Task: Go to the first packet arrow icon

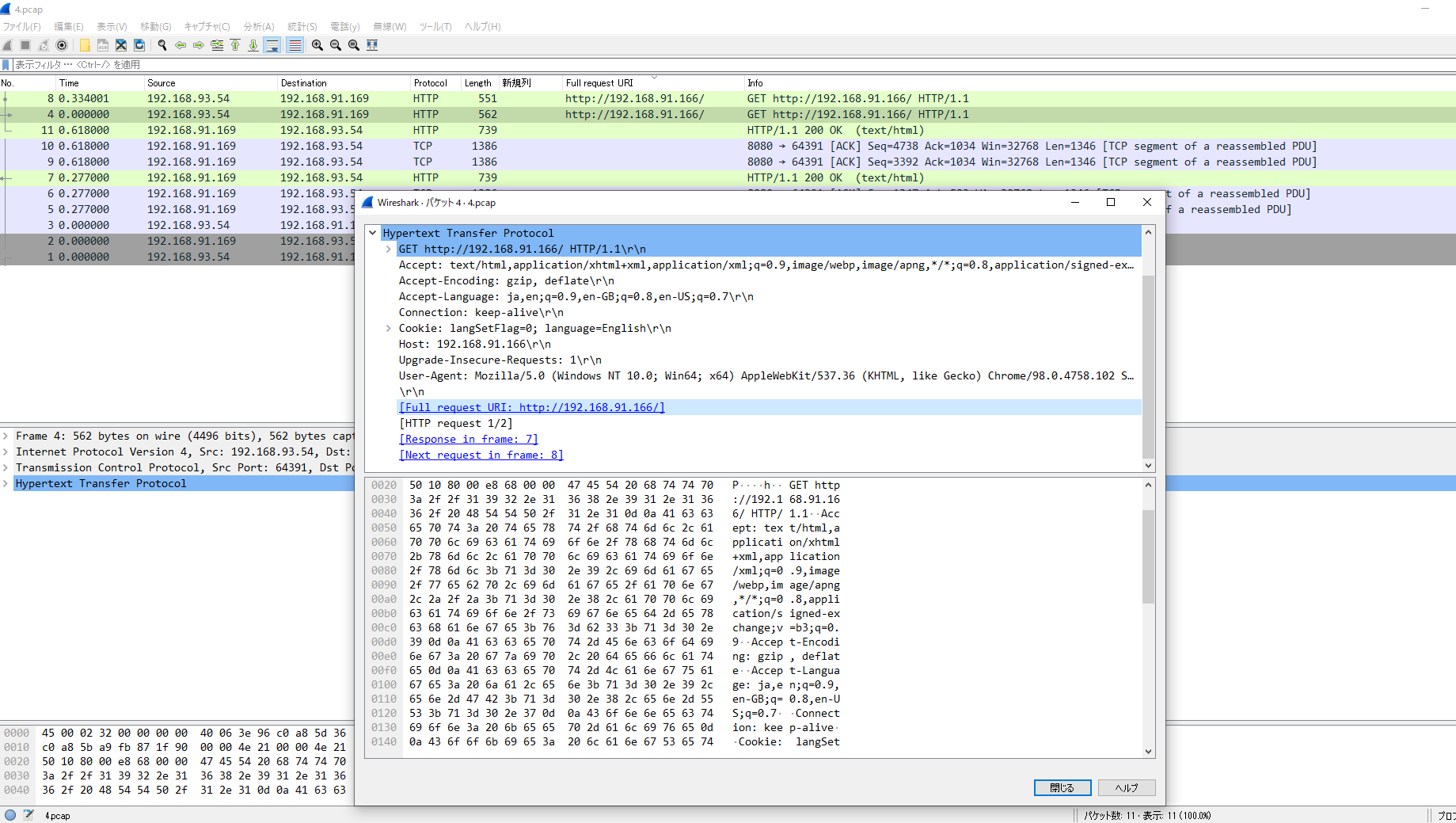Action: click(235, 45)
